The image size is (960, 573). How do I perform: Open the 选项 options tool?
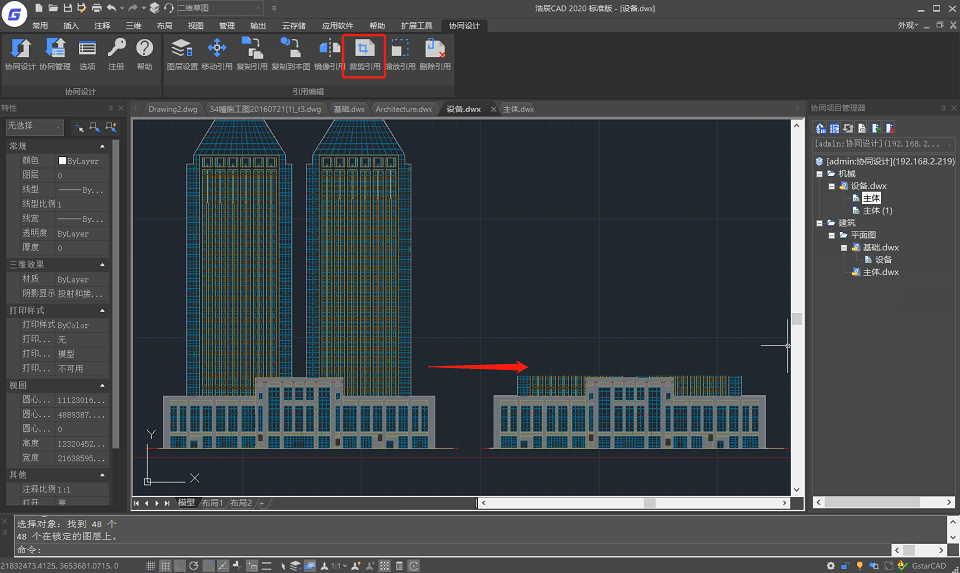(87, 54)
